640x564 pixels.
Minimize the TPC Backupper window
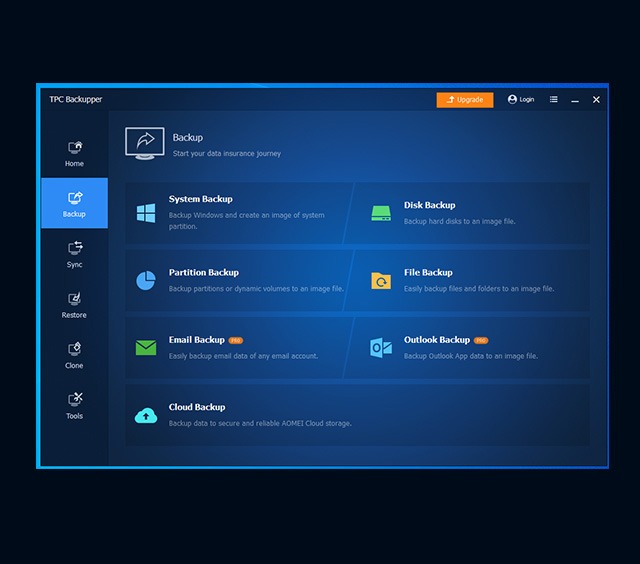575,100
